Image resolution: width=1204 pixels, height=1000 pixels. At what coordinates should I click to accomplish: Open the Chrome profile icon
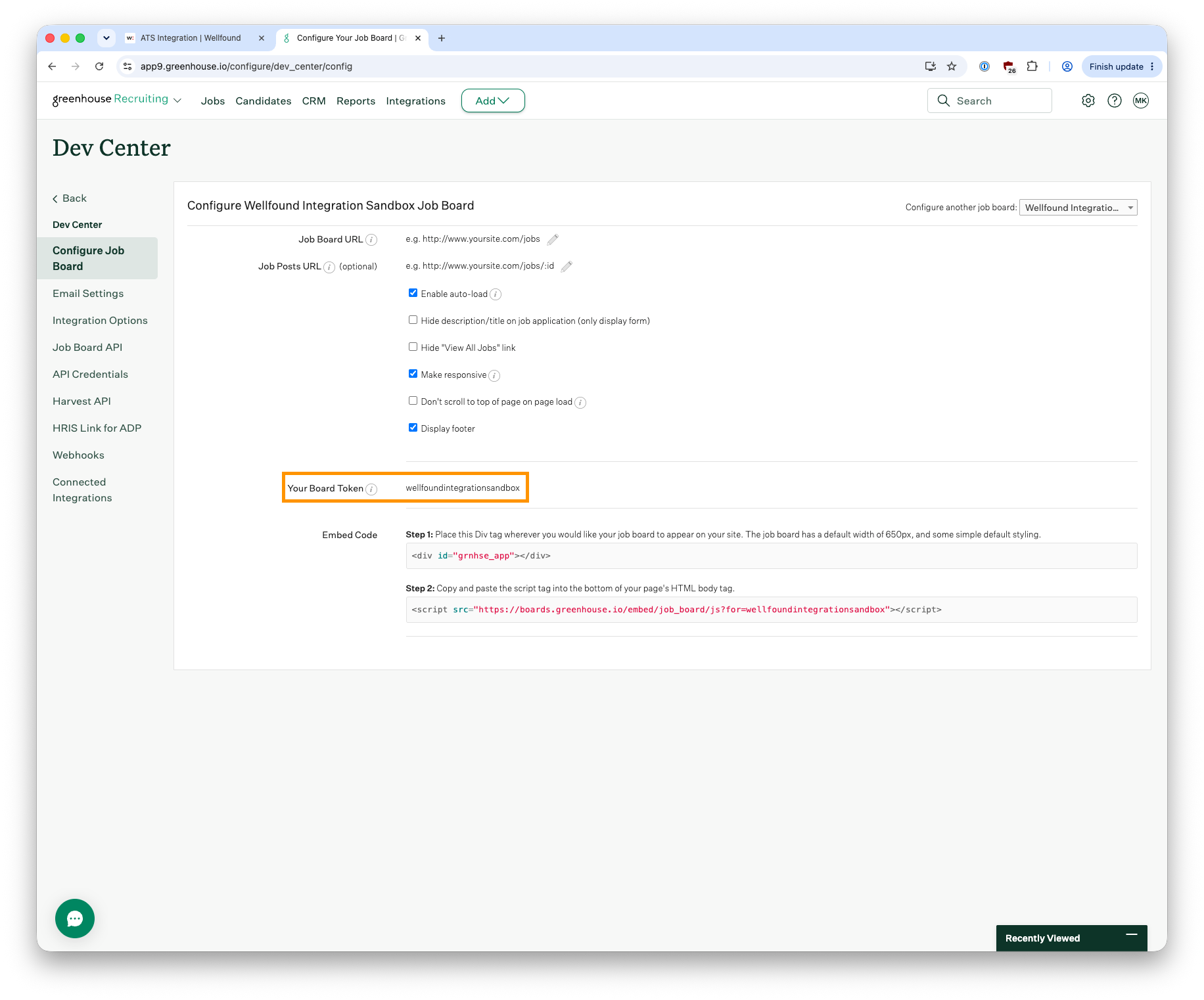click(x=1067, y=66)
